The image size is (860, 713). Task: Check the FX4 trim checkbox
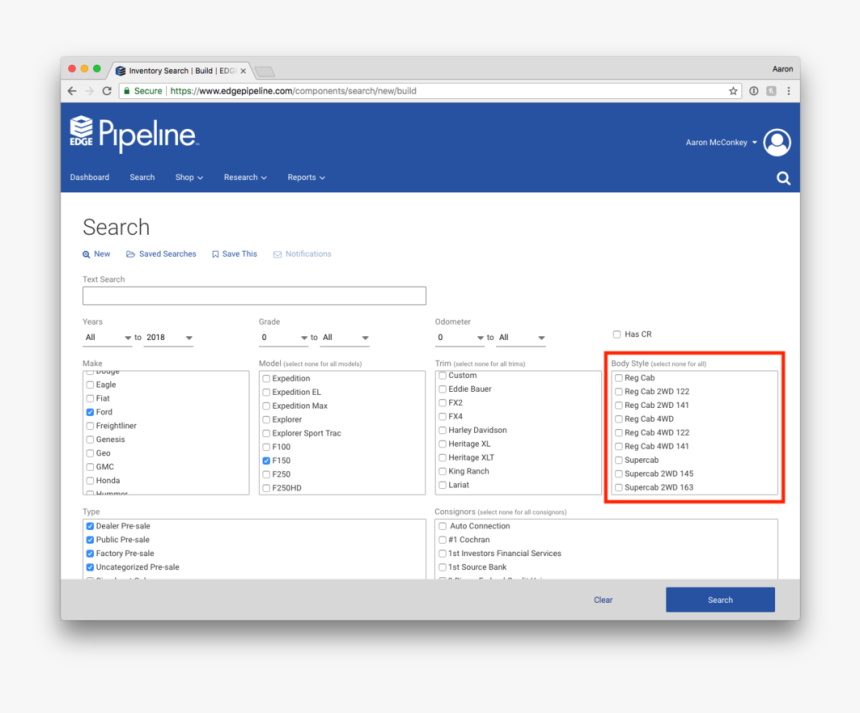pyautogui.click(x=442, y=416)
